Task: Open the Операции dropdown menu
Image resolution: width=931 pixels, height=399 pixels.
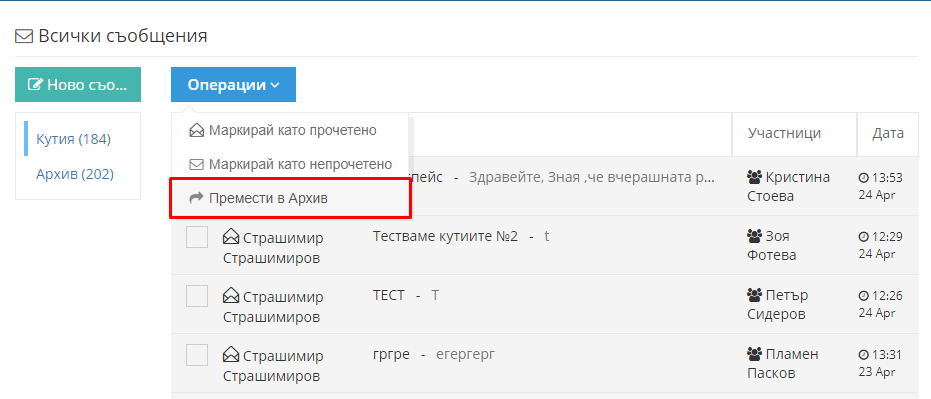Action: [x=233, y=85]
